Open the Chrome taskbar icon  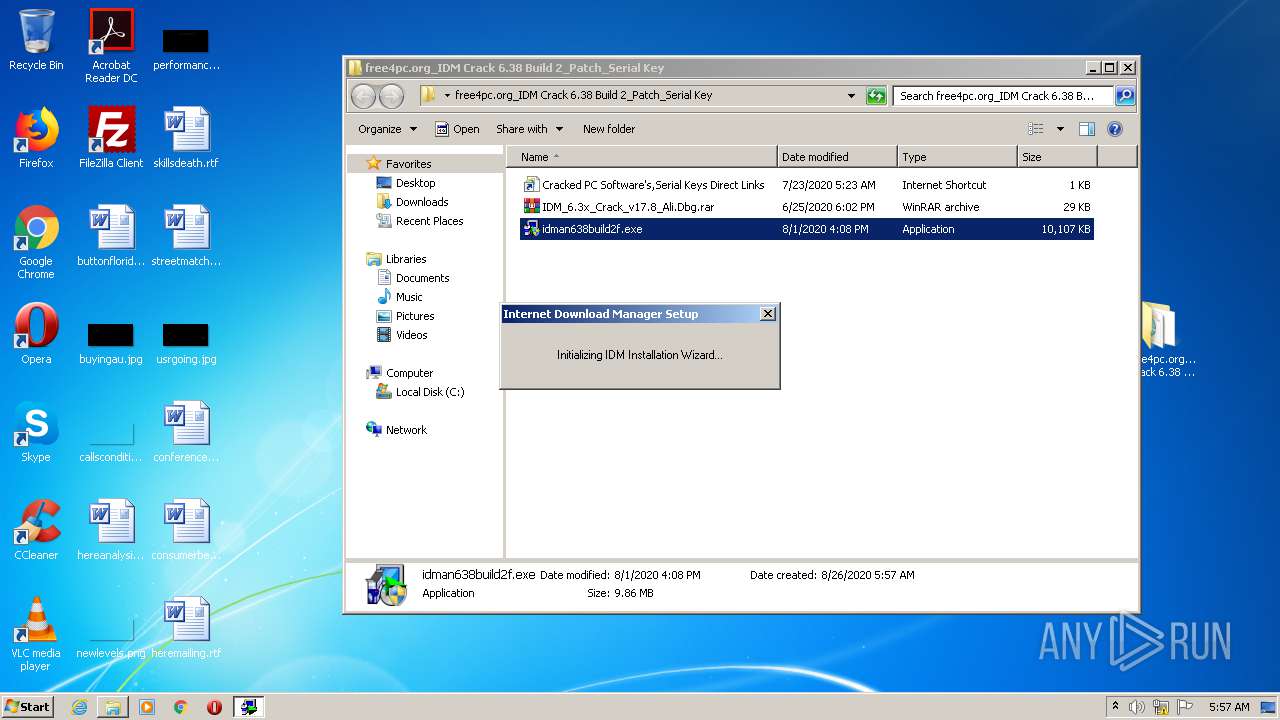click(180, 707)
